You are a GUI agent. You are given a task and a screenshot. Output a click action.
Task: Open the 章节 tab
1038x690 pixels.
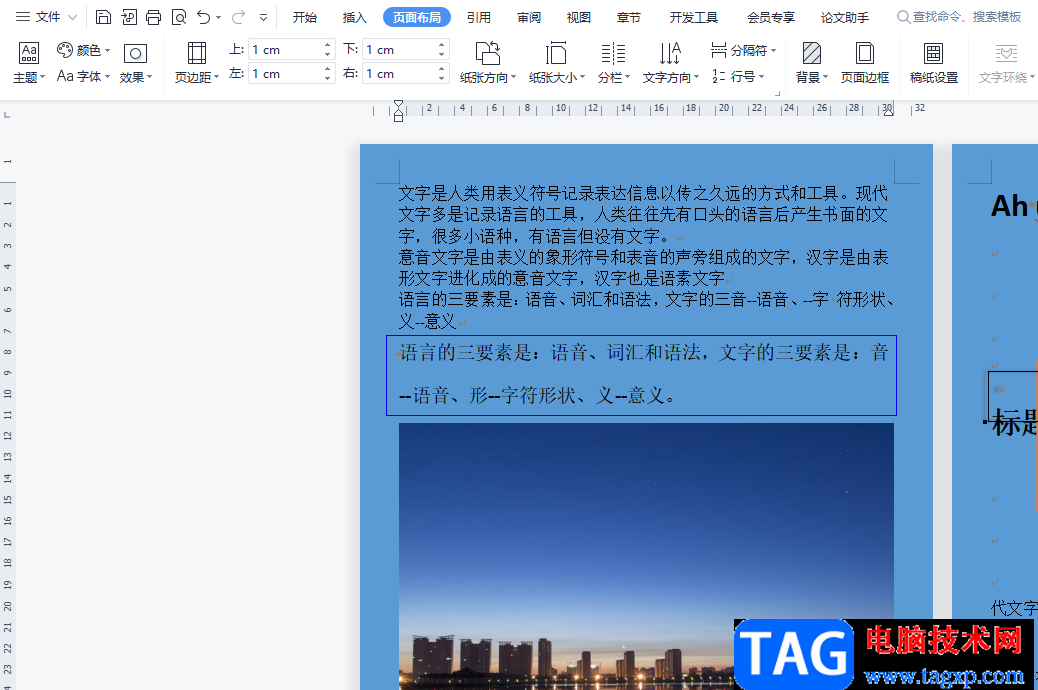point(628,18)
